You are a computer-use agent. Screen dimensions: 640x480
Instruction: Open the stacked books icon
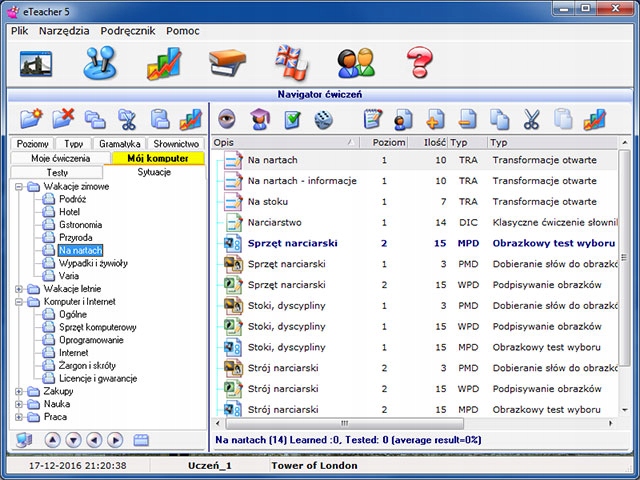tap(227, 64)
